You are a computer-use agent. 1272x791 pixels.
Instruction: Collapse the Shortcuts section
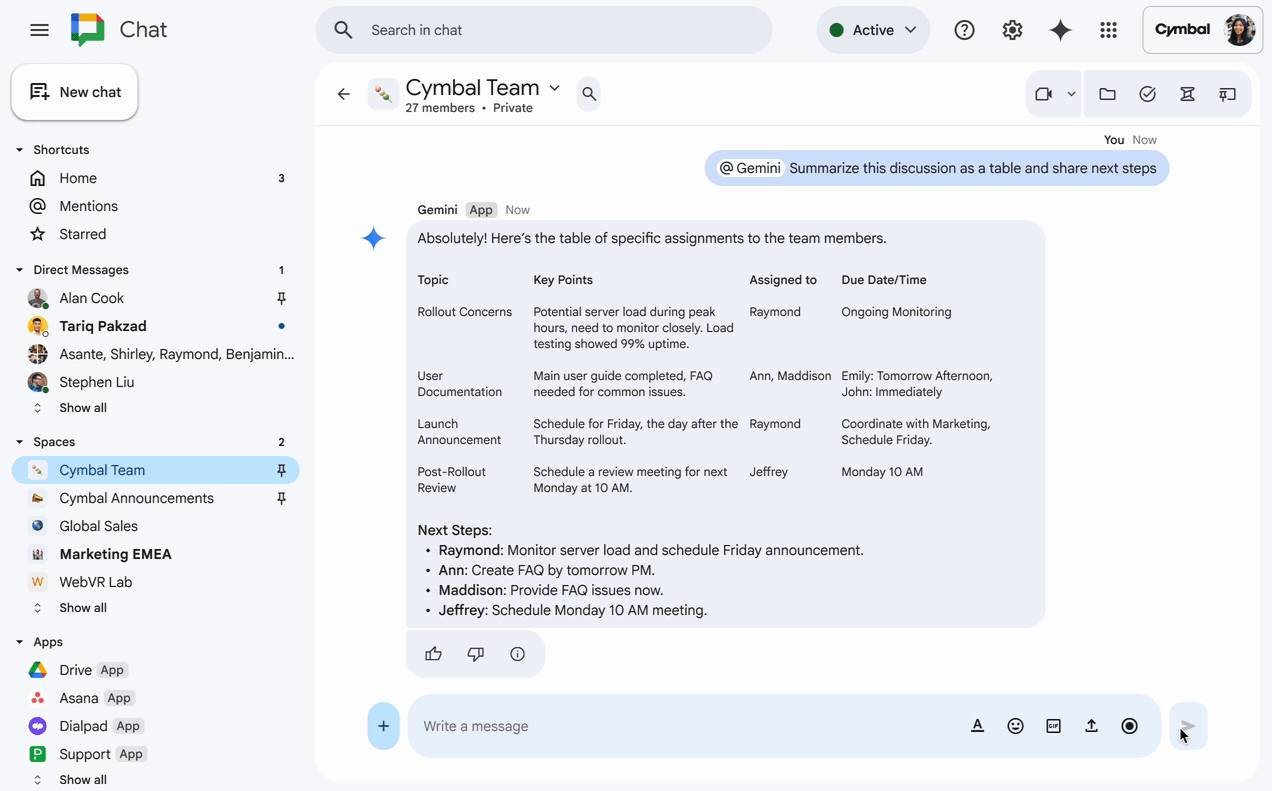(19, 150)
